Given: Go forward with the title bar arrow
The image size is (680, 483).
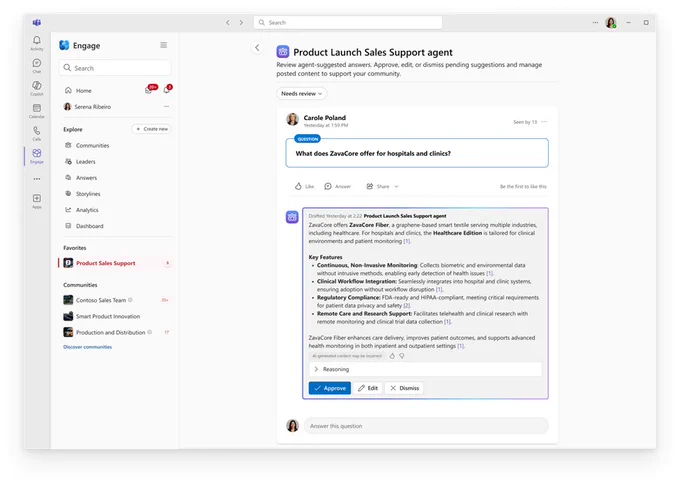Looking at the screenshot, I should 241,23.
